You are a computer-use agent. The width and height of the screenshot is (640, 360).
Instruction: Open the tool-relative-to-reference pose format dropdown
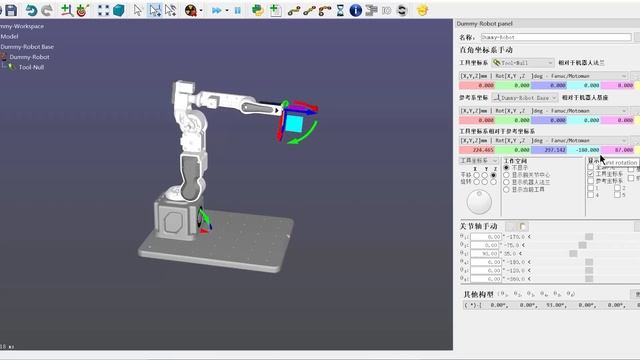(x=543, y=140)
